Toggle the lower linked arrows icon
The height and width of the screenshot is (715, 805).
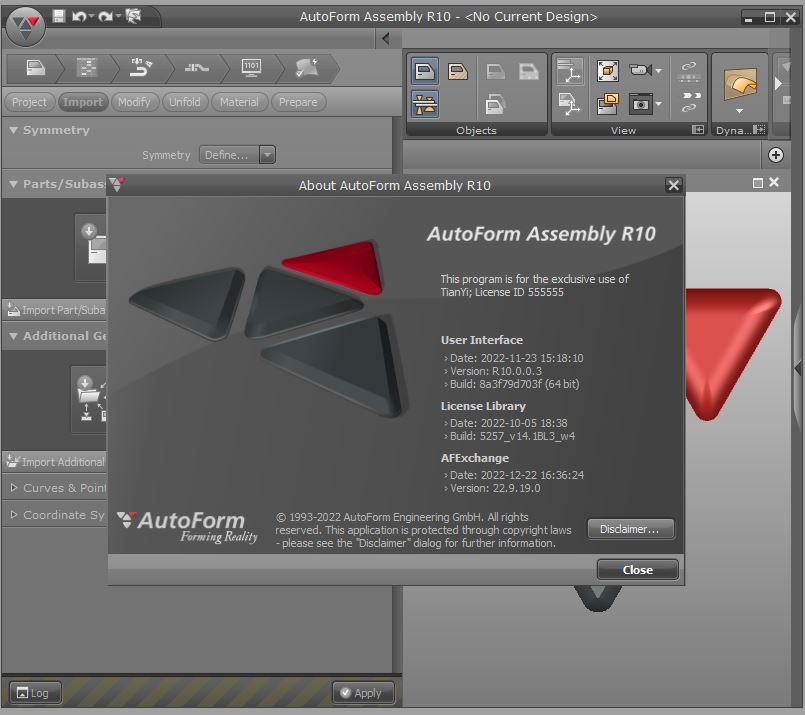(x=691, y=102)
